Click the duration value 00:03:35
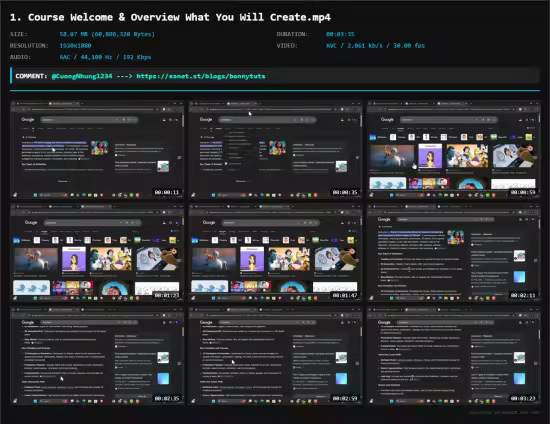This screenshot has height=424, width=550. coord(340,34)
